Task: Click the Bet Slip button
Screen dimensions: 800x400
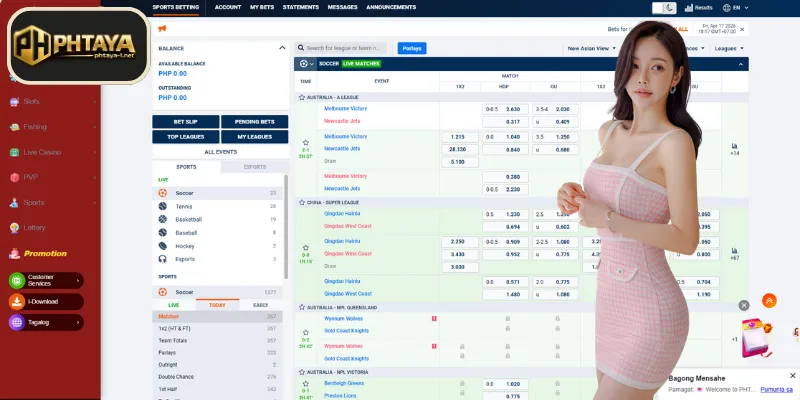Action: [x=186, y=122]
